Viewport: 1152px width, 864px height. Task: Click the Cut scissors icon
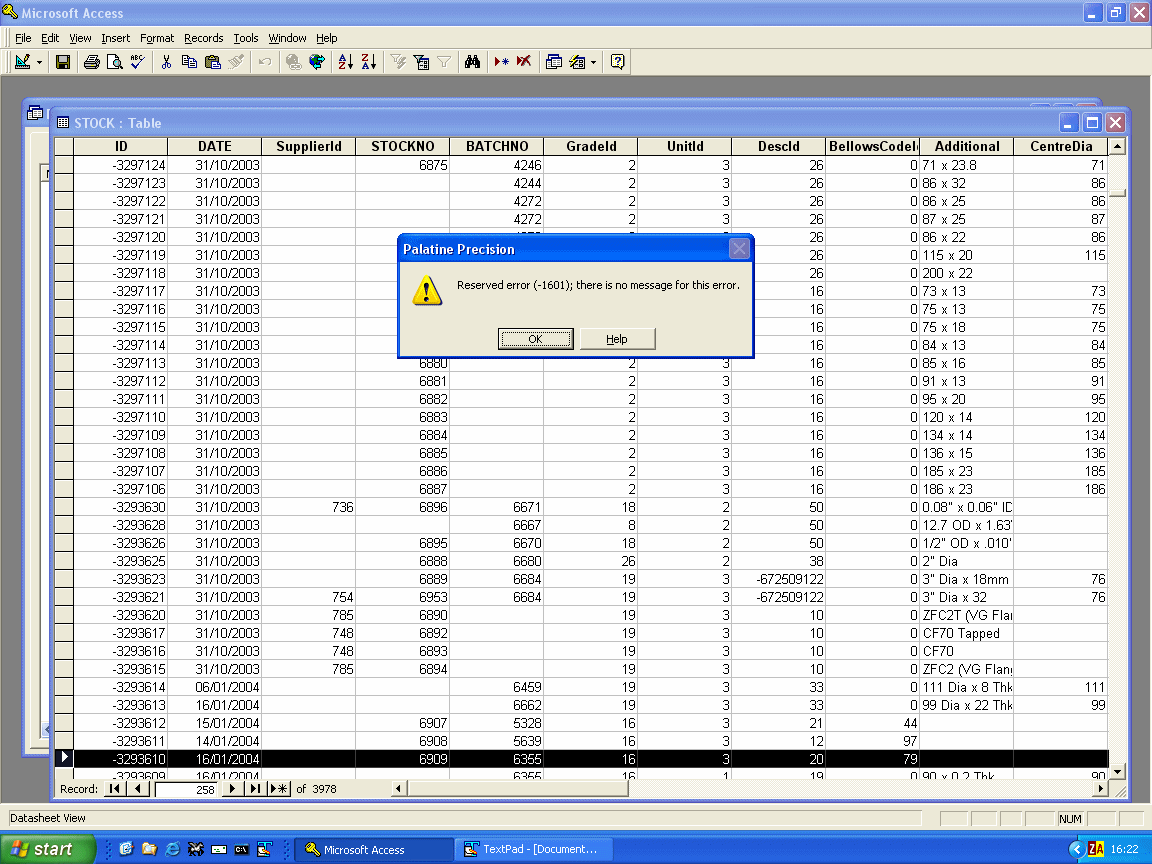(x=167, y=62)
